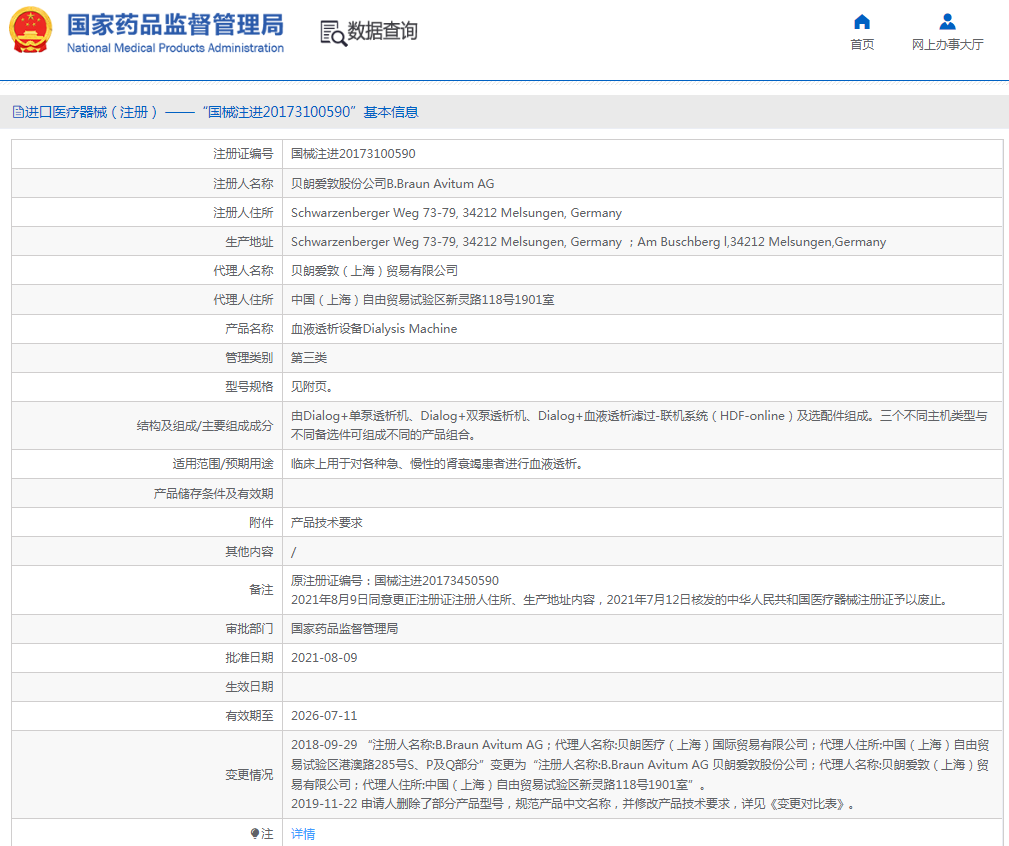Click the 贝朗爱敦股份公司B.Braun Avitum AG registrant value

pyautogui.click(x=392, y=184)
